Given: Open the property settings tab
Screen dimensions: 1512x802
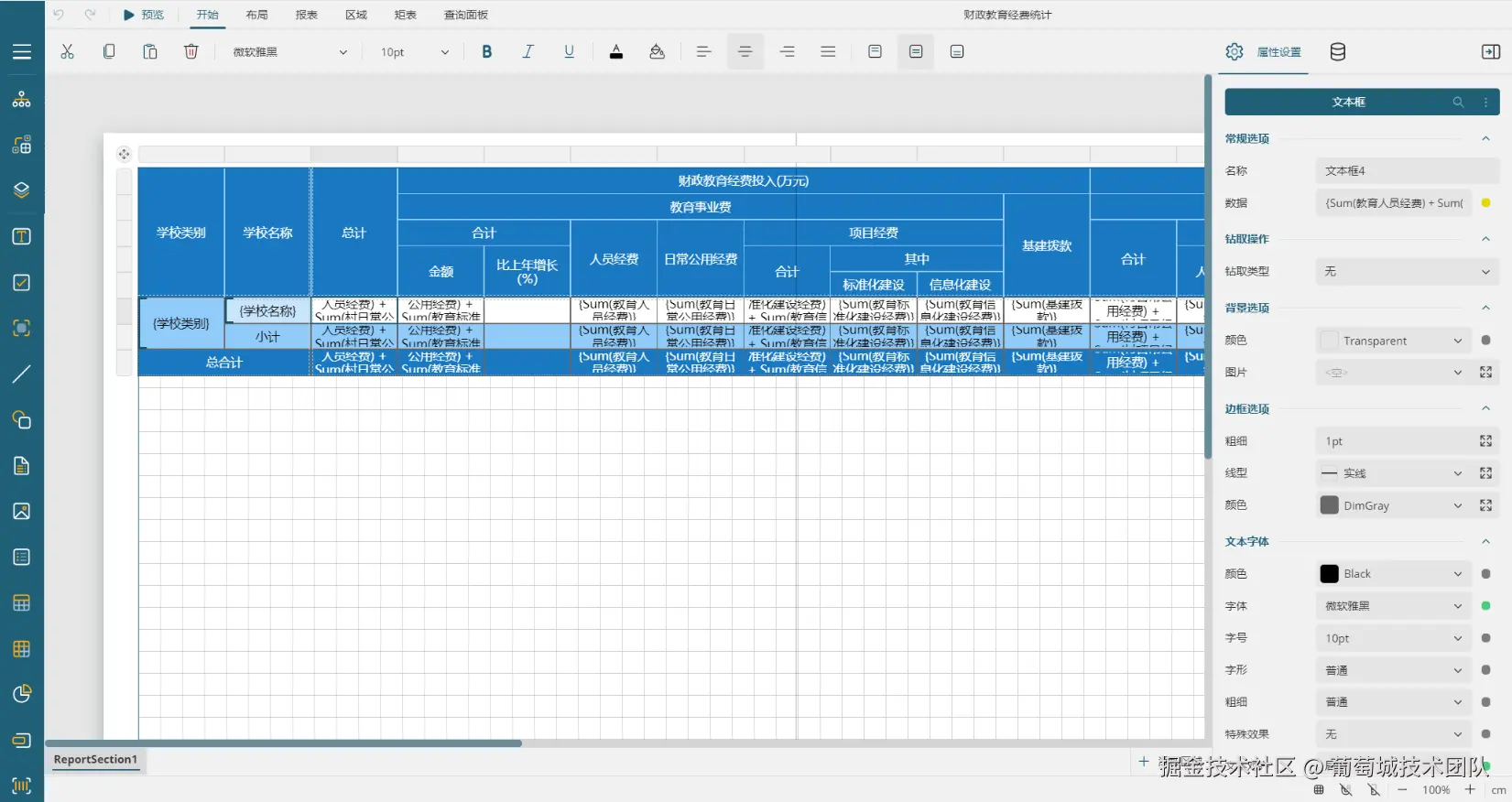Looking at the screenshot, I should pos(1264,52).
